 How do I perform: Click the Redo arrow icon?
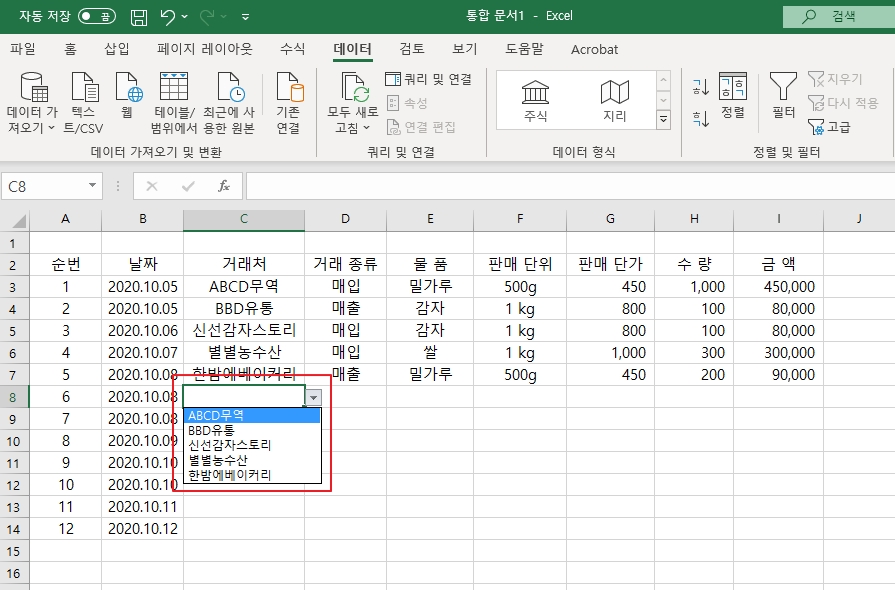tap(207, 17)
